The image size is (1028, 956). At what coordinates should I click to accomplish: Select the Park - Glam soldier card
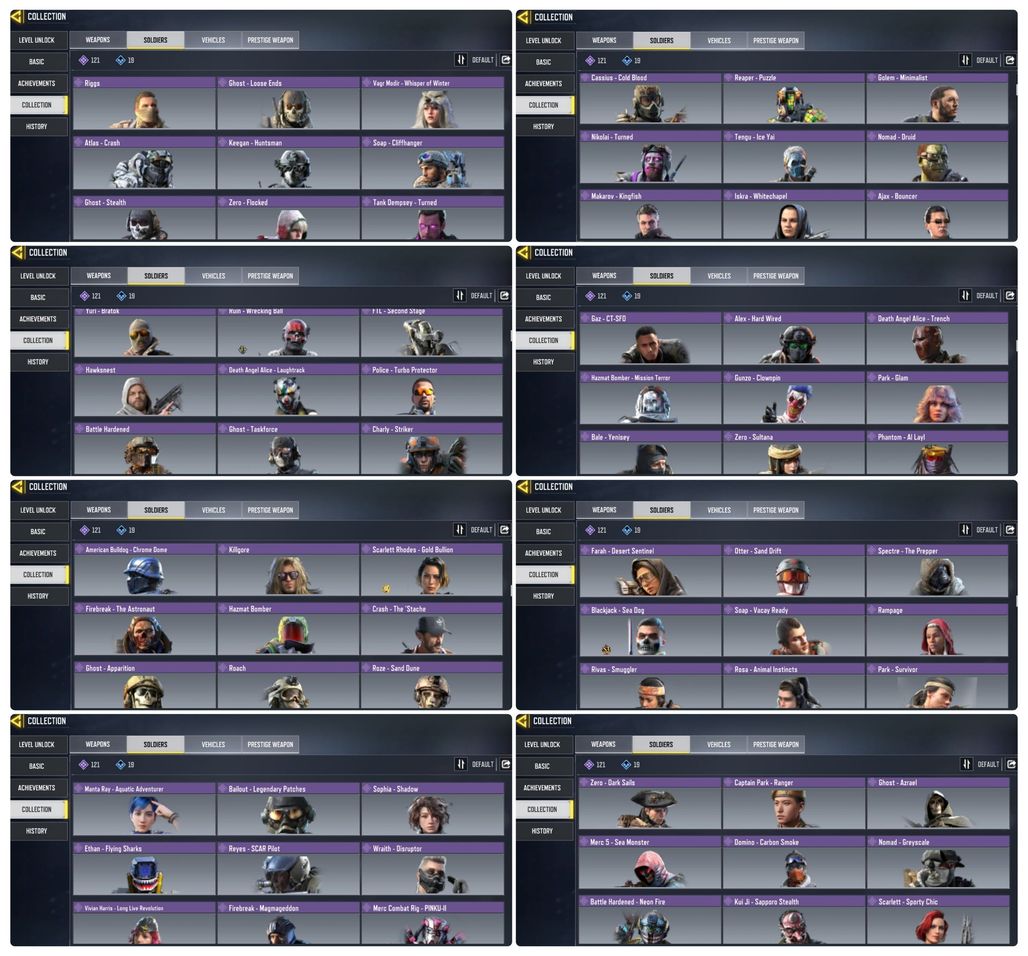[938, 398]
